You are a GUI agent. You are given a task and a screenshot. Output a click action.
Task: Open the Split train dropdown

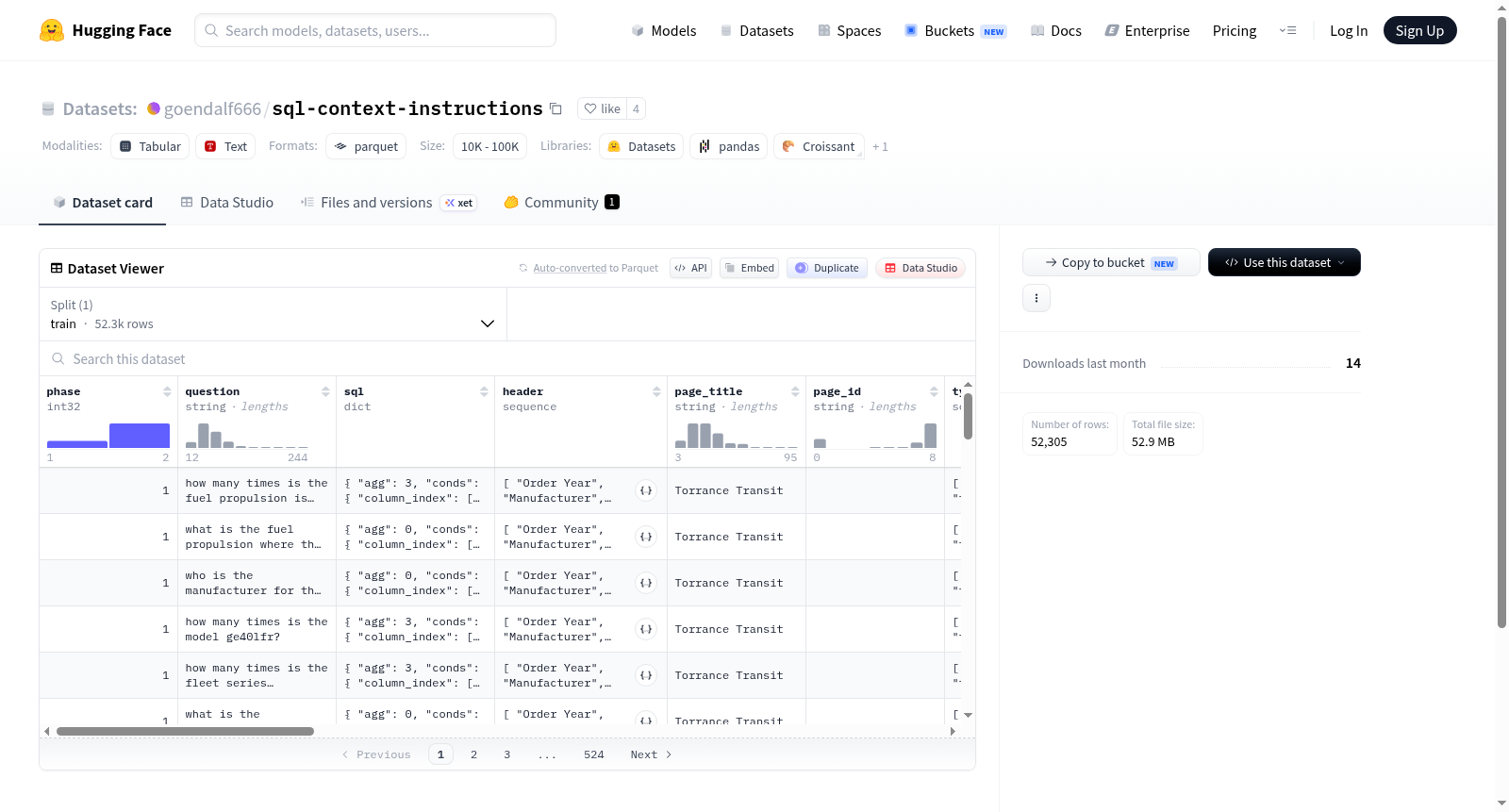click(273, 314)
